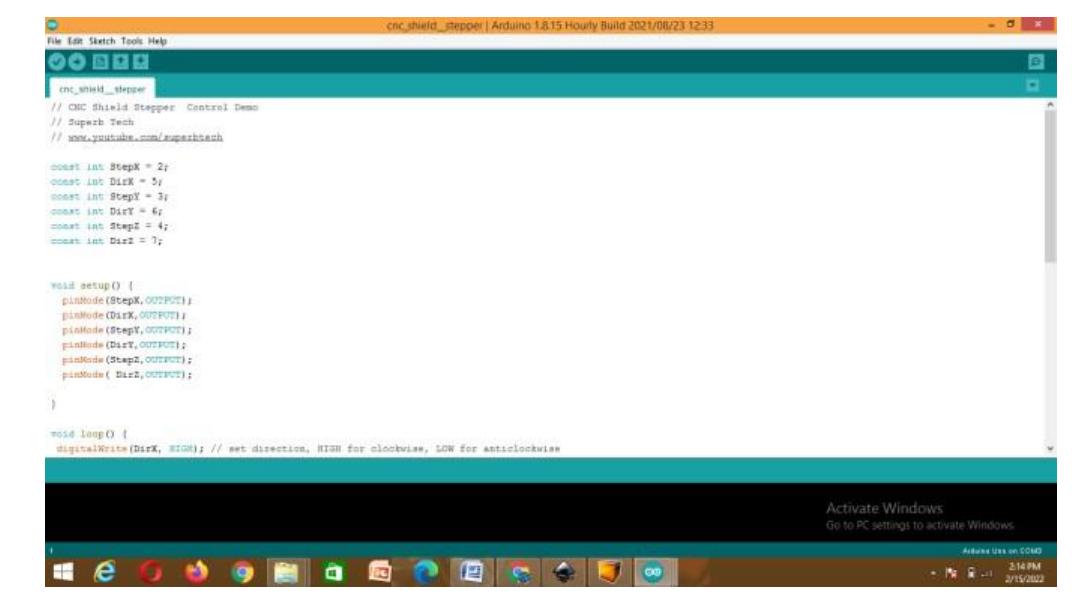Open Arduino IDE taskbar icon
Viewport: 1072px width, 609px height.
pos(652,573)
